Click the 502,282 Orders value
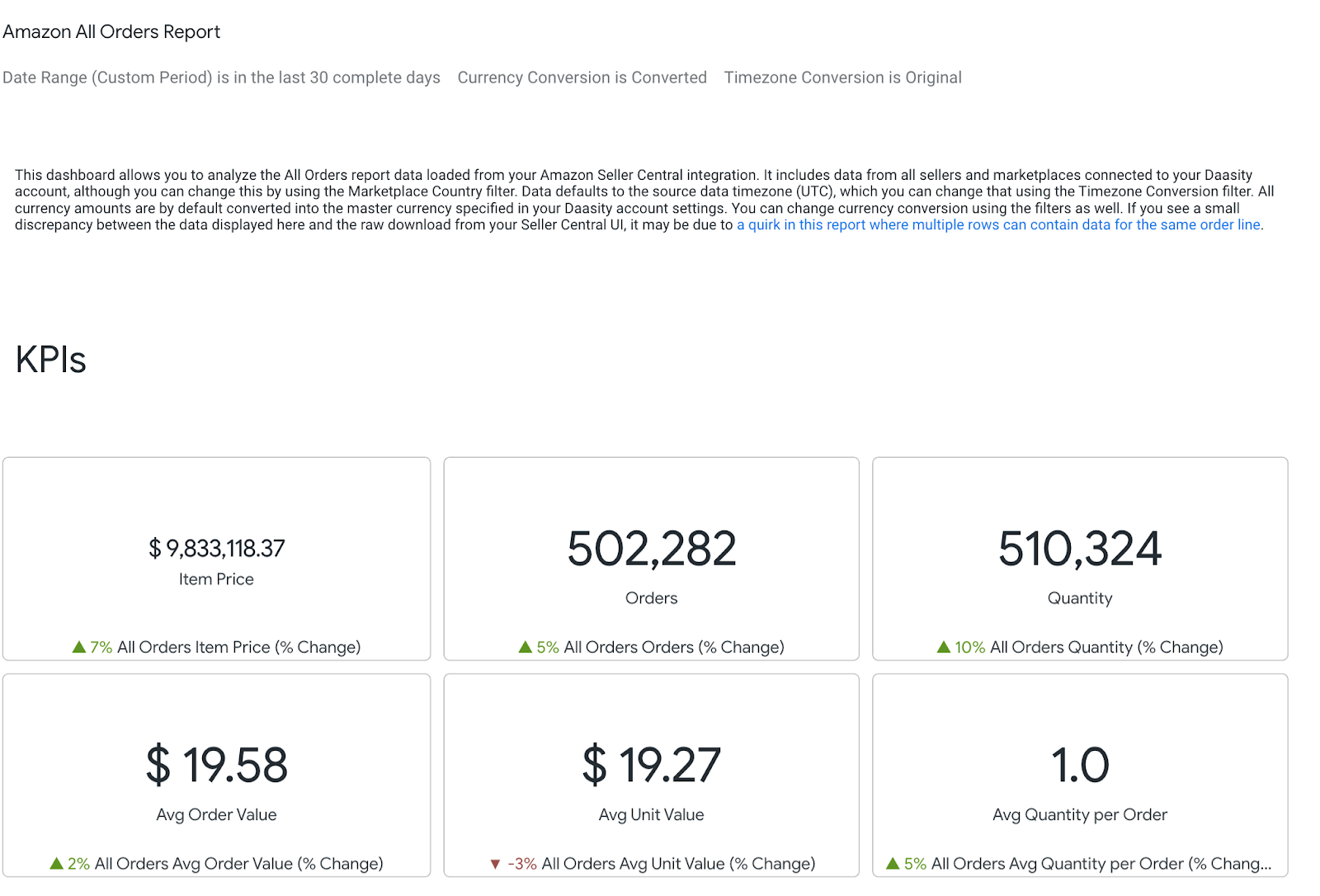The height and width of the screenshot is (896, 1320). coord(652,549)
